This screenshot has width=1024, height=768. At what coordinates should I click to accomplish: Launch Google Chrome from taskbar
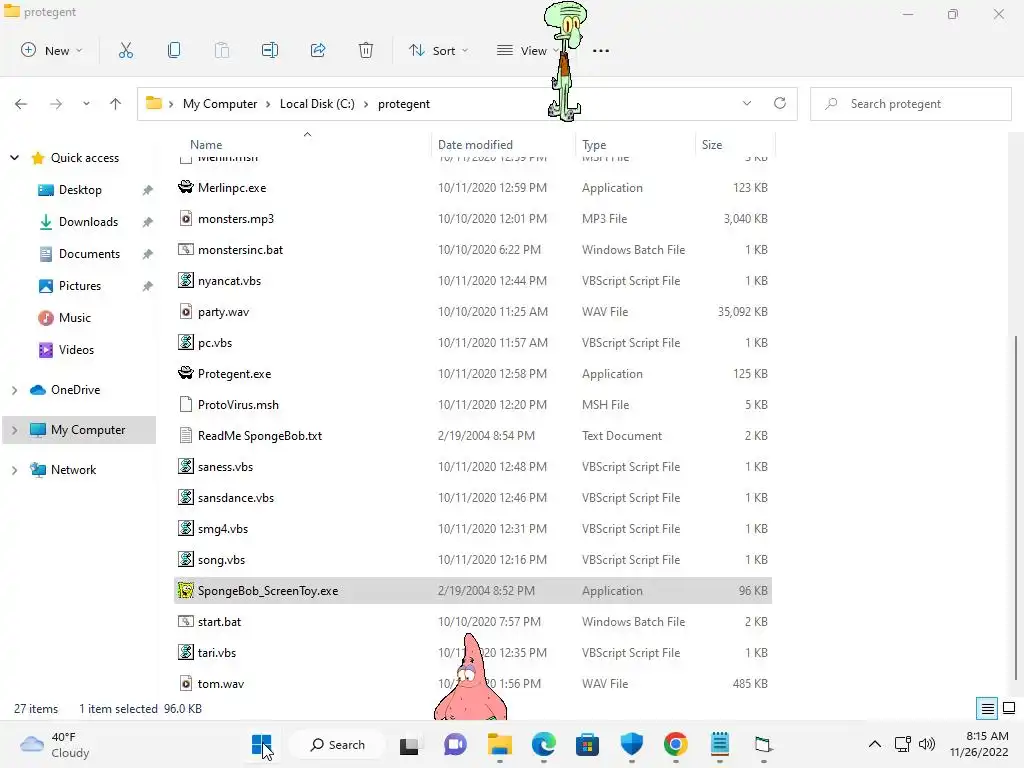(x=675, y=744)
